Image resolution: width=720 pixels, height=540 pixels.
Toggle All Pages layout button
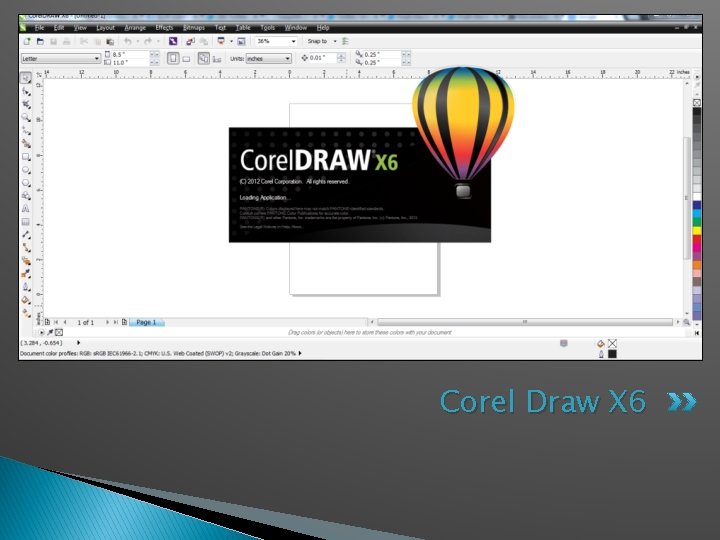[x=203, y=58]
